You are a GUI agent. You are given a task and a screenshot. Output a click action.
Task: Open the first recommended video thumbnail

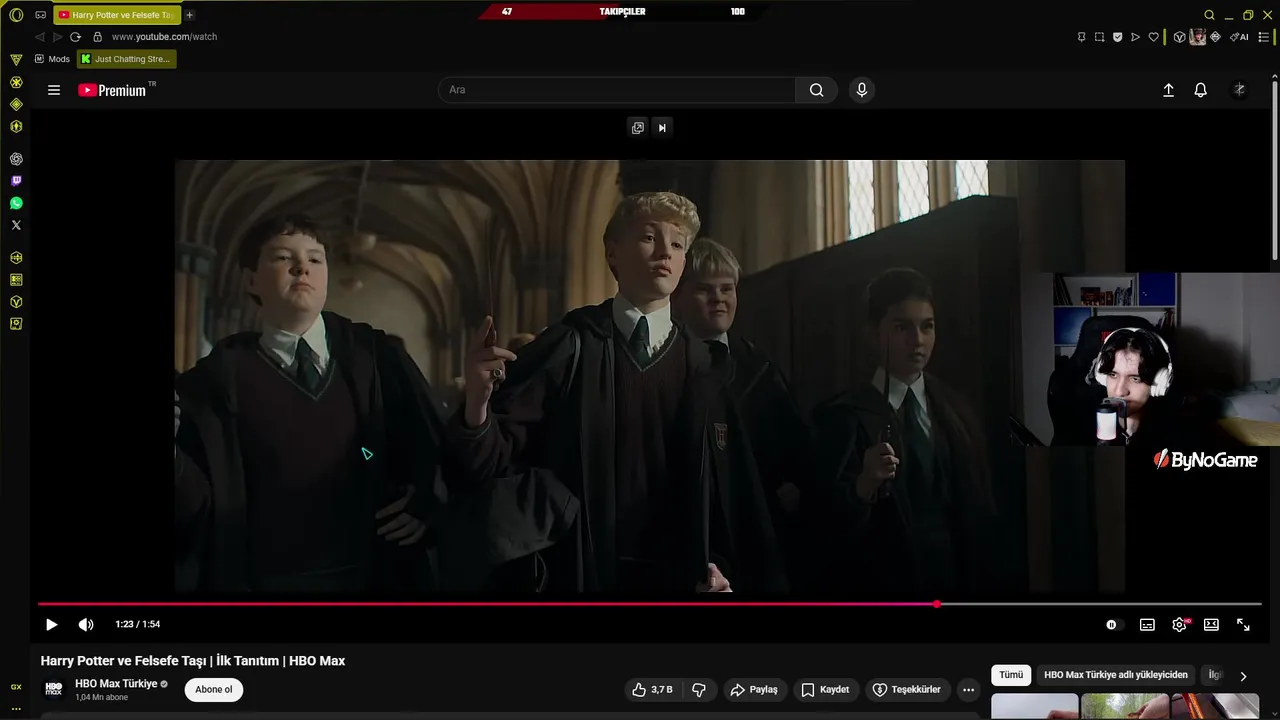tap(1035, 706)
